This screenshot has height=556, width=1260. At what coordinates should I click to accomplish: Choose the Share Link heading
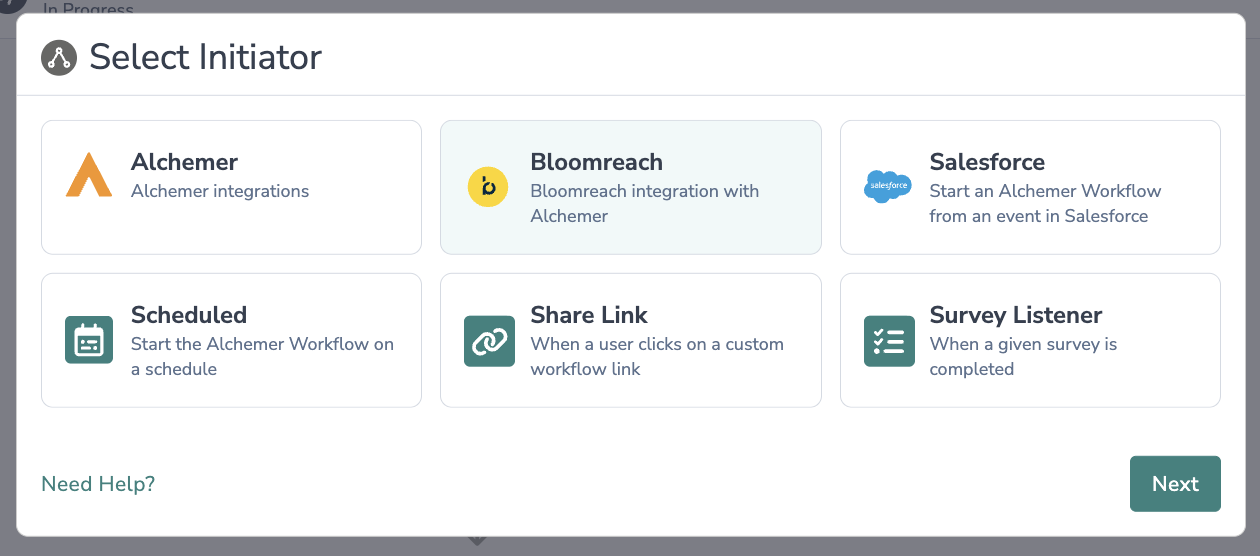click(x=589, y=315)
